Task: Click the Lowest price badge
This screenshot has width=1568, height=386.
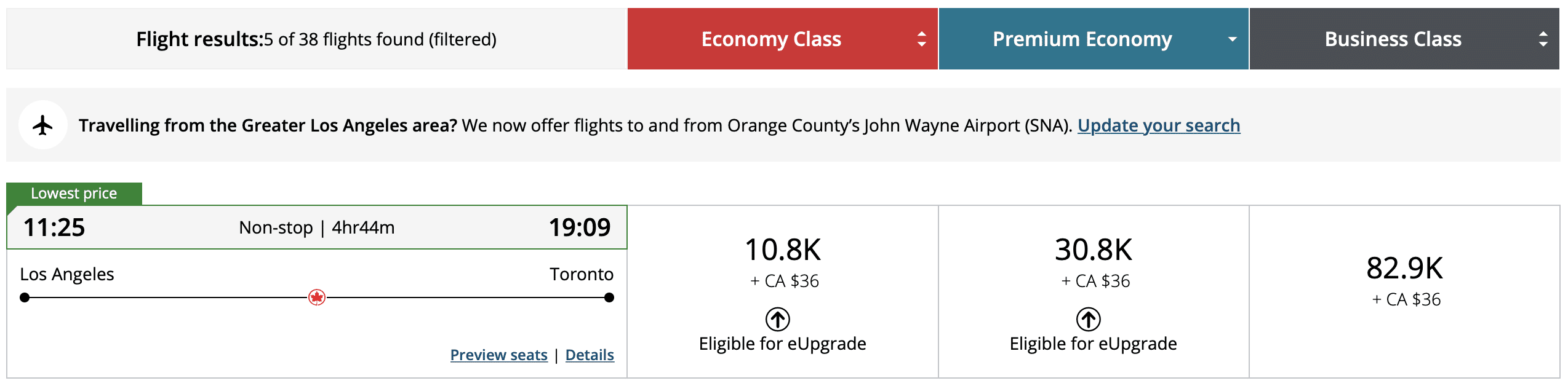Action: (74, 194)
